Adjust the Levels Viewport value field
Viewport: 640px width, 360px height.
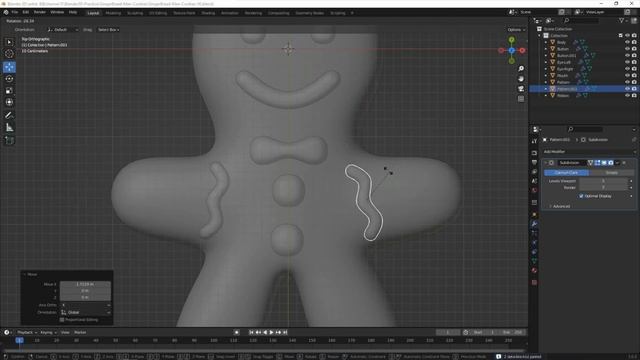(x=603, y=181)
